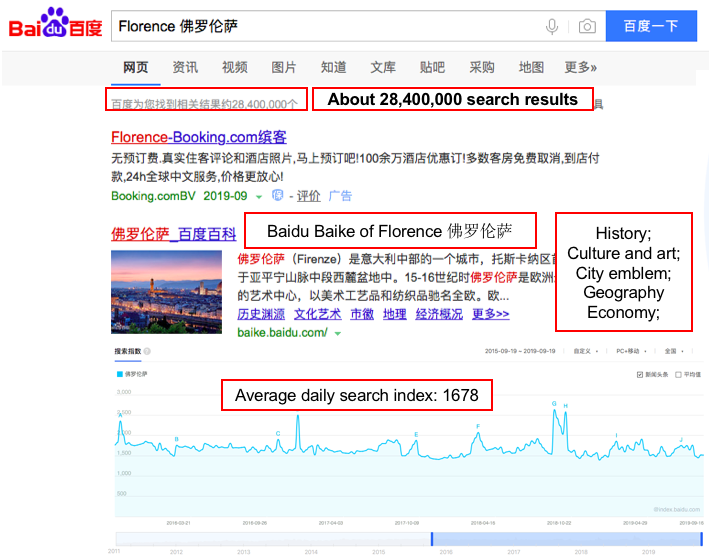
Task: Open the 自定义 date range dropdown
Action: (586, 351)
